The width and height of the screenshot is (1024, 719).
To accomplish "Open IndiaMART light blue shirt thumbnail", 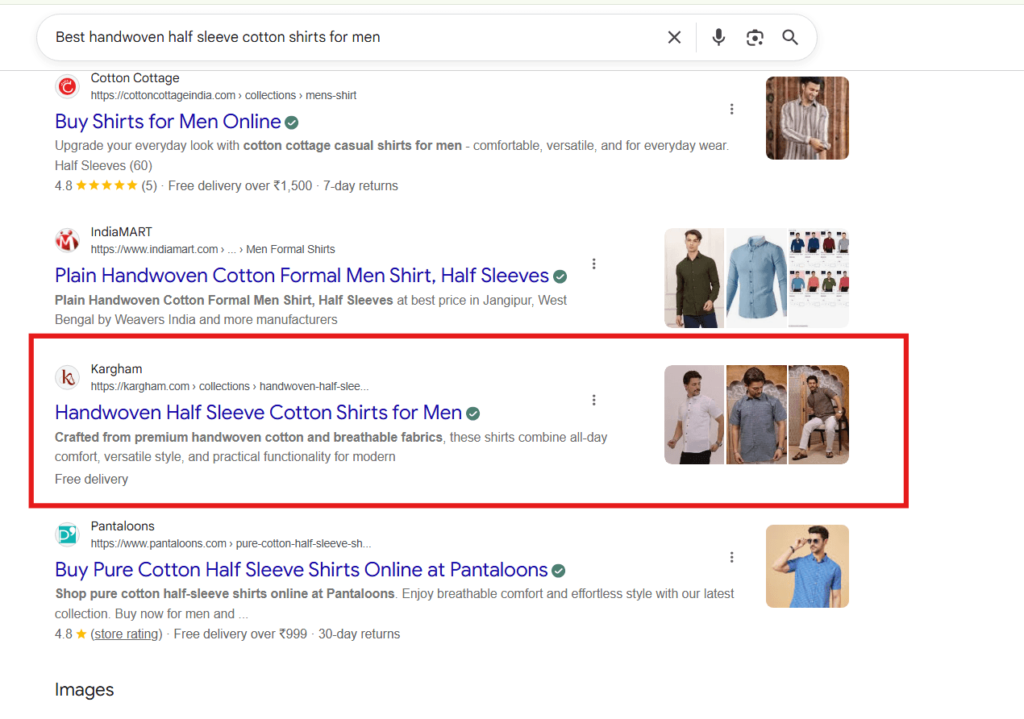I will [756, 278].
